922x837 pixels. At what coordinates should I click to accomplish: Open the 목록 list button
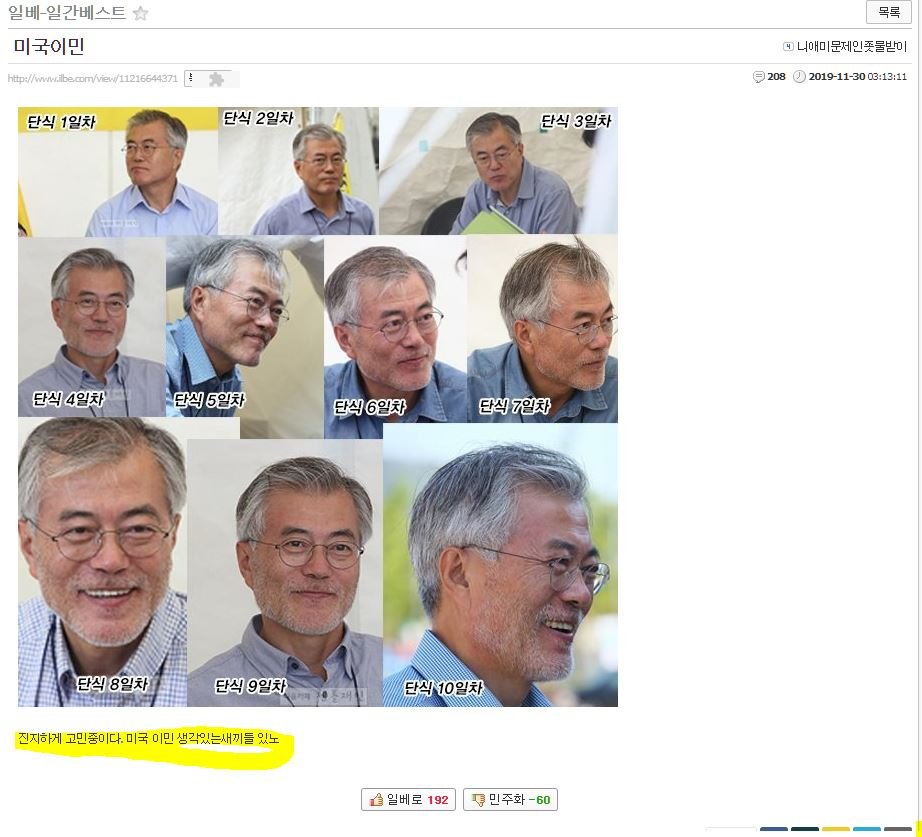coord(888,12)
